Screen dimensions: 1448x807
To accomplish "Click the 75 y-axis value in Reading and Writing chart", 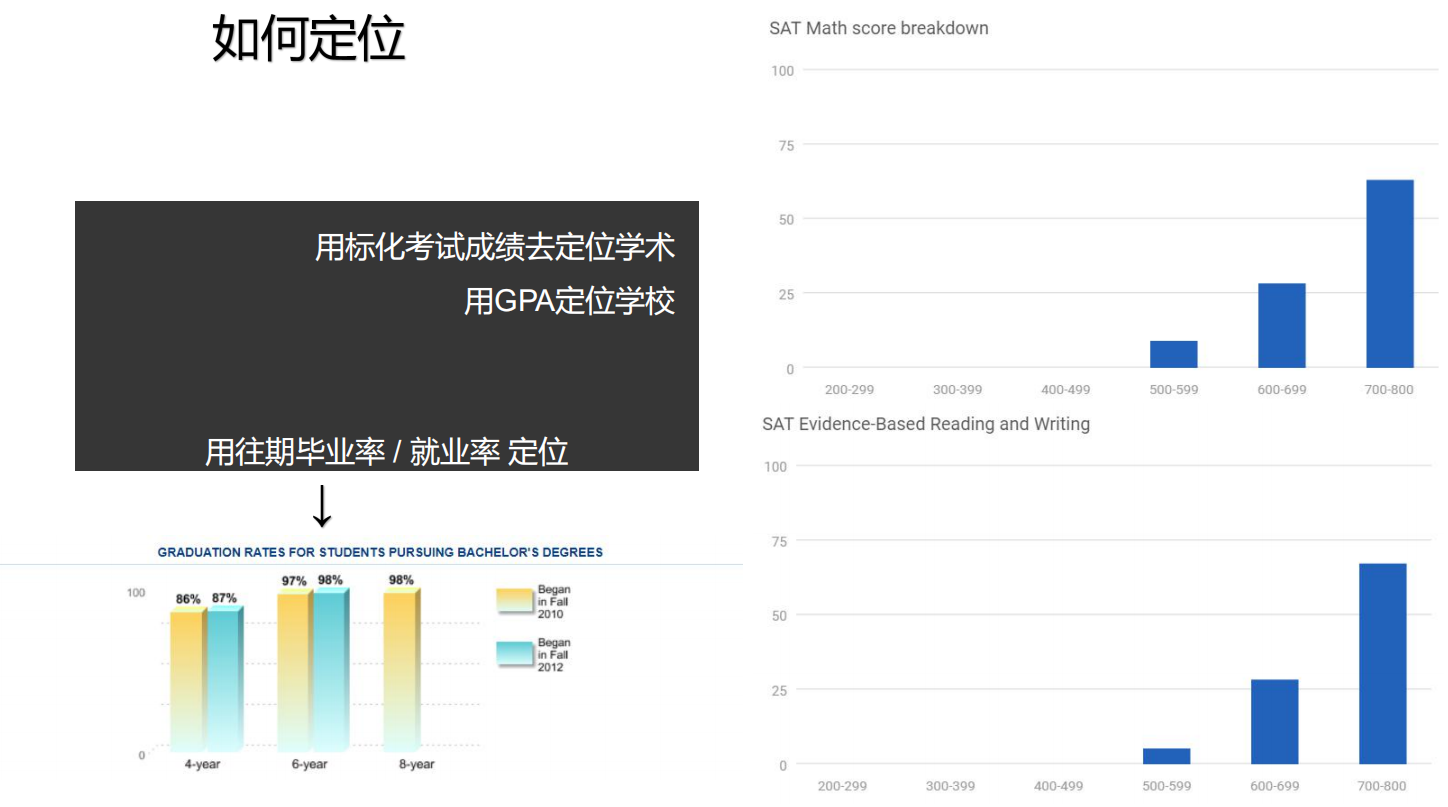I will click(779, 541).
